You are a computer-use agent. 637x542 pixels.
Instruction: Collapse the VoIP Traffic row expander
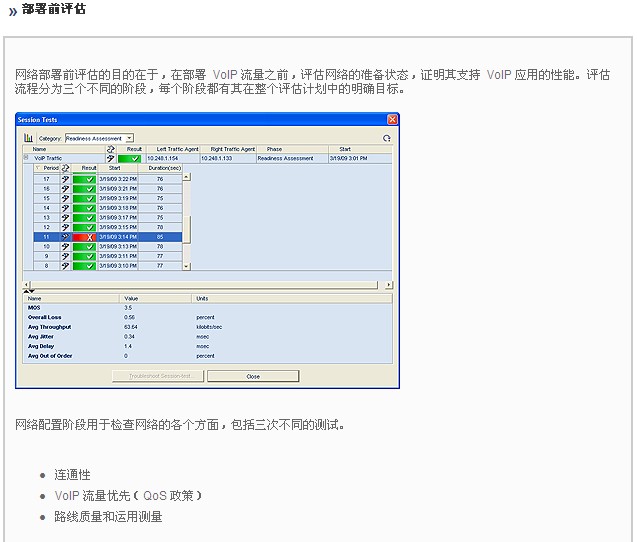26,158
